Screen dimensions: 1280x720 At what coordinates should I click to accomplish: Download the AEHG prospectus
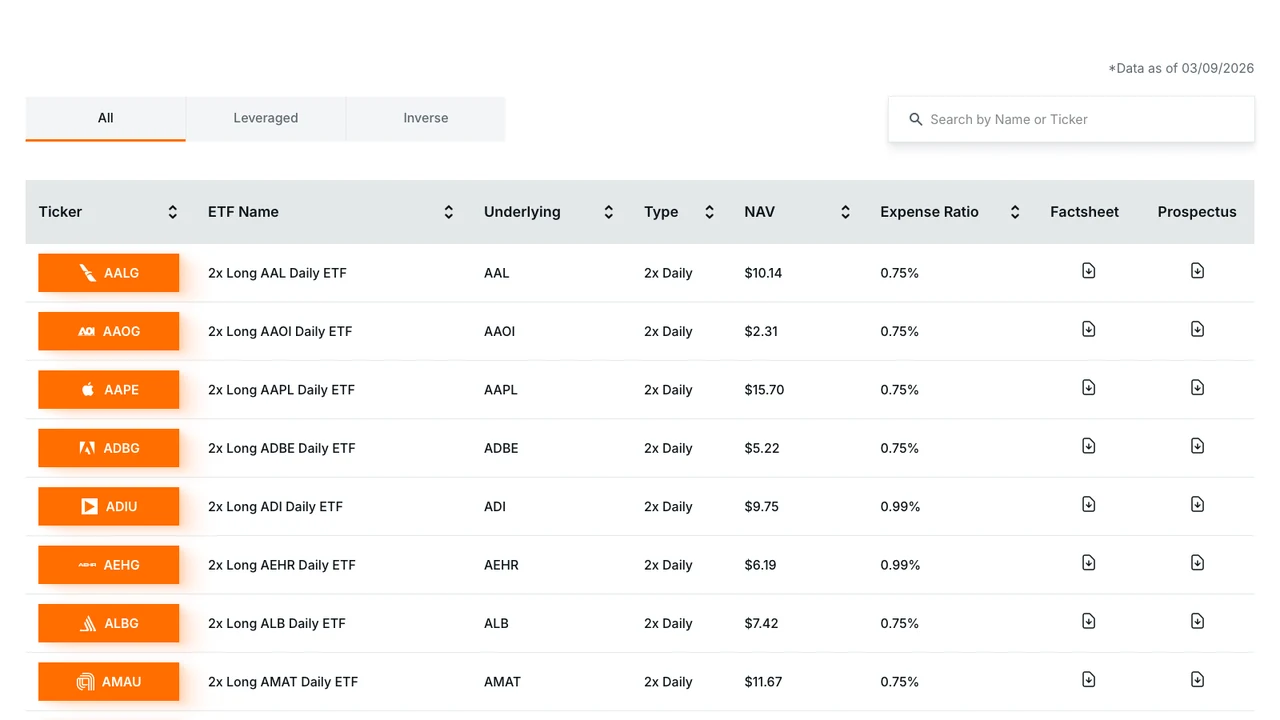click(x=1197, y=563)
